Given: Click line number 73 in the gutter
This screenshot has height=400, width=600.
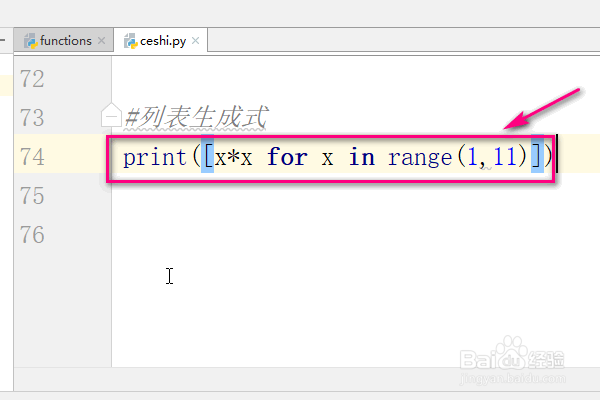Looking at the screenshot, I should [32, 118].
